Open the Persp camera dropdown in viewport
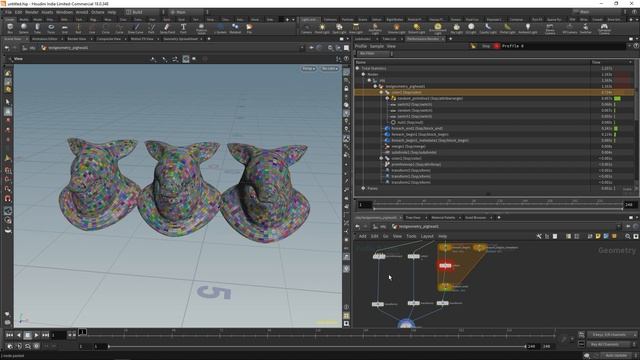 [309, 69]
